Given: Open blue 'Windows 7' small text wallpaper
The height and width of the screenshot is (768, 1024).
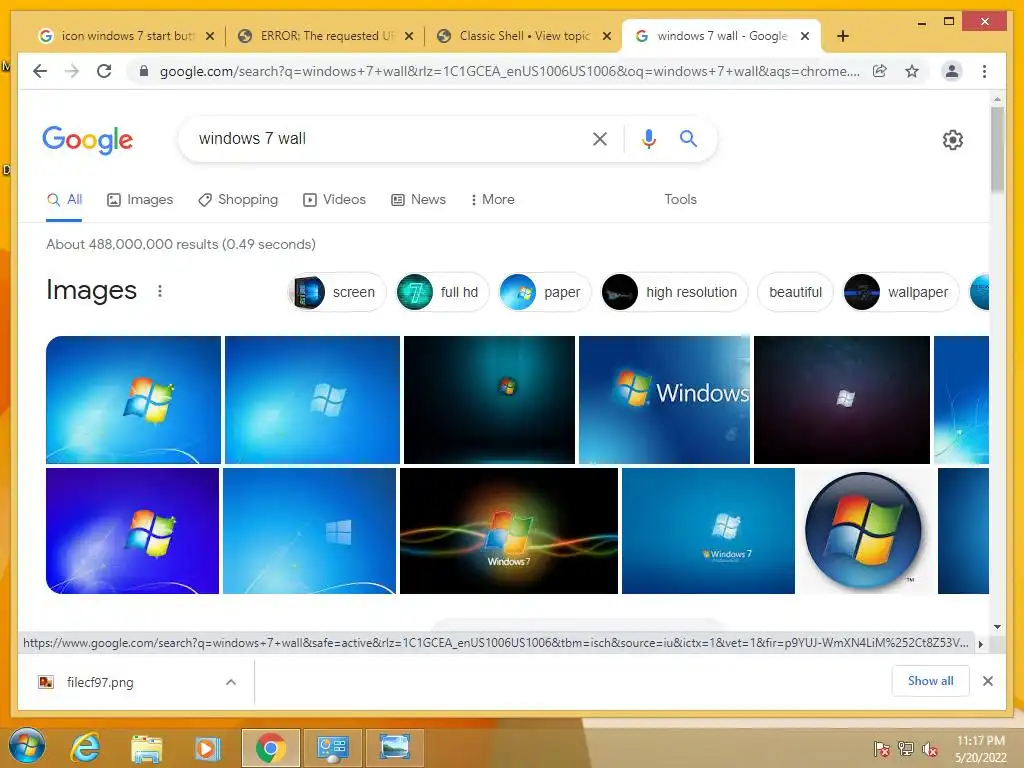Looking at the screenshot, I should tap(708, 531).
